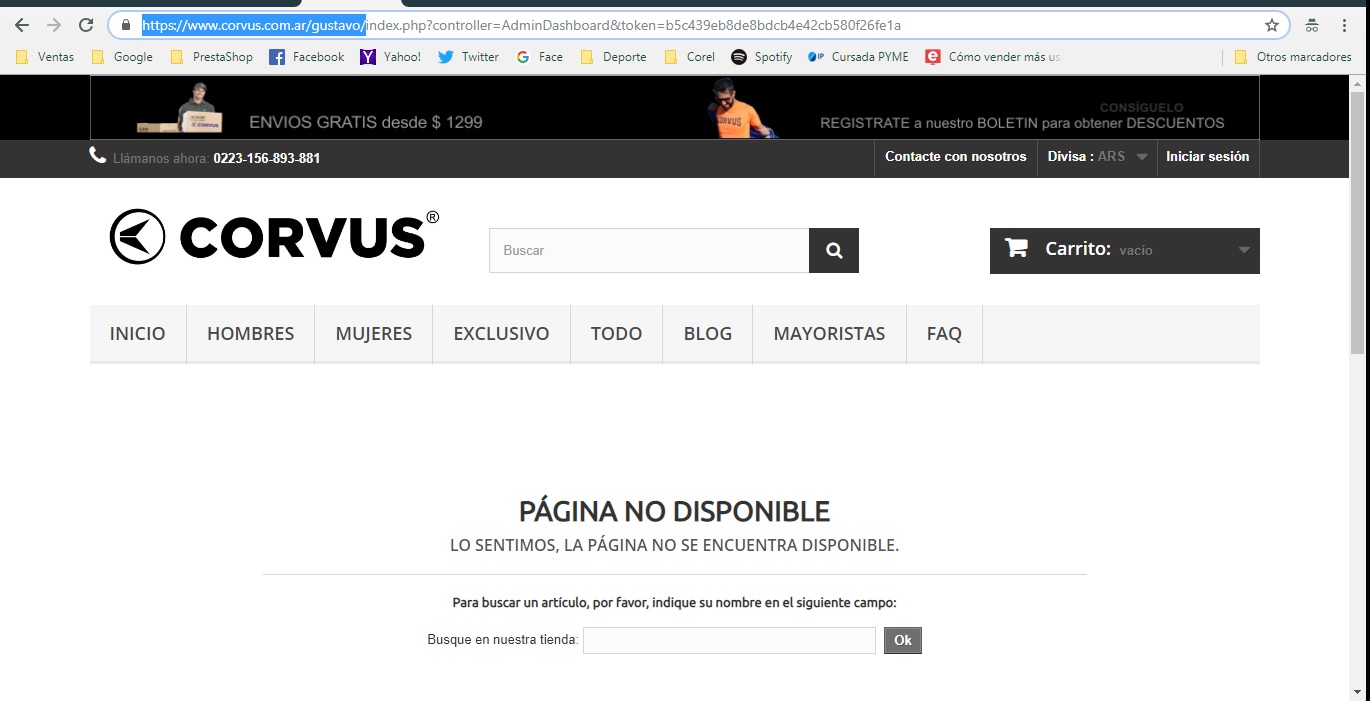Screen dimensions: 1370x701
Task: Go to the INICIO menu item
Action: point(138,334)
